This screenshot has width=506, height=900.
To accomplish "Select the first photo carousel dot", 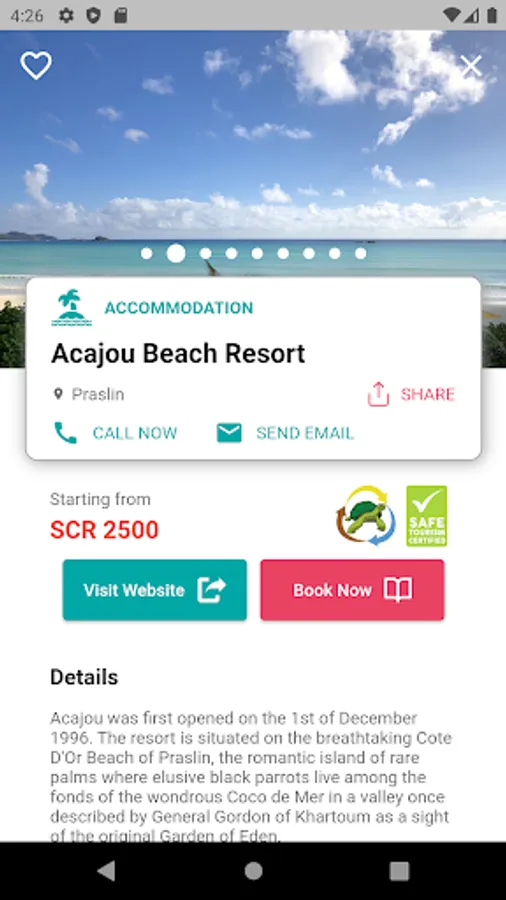I will (147, 253).
